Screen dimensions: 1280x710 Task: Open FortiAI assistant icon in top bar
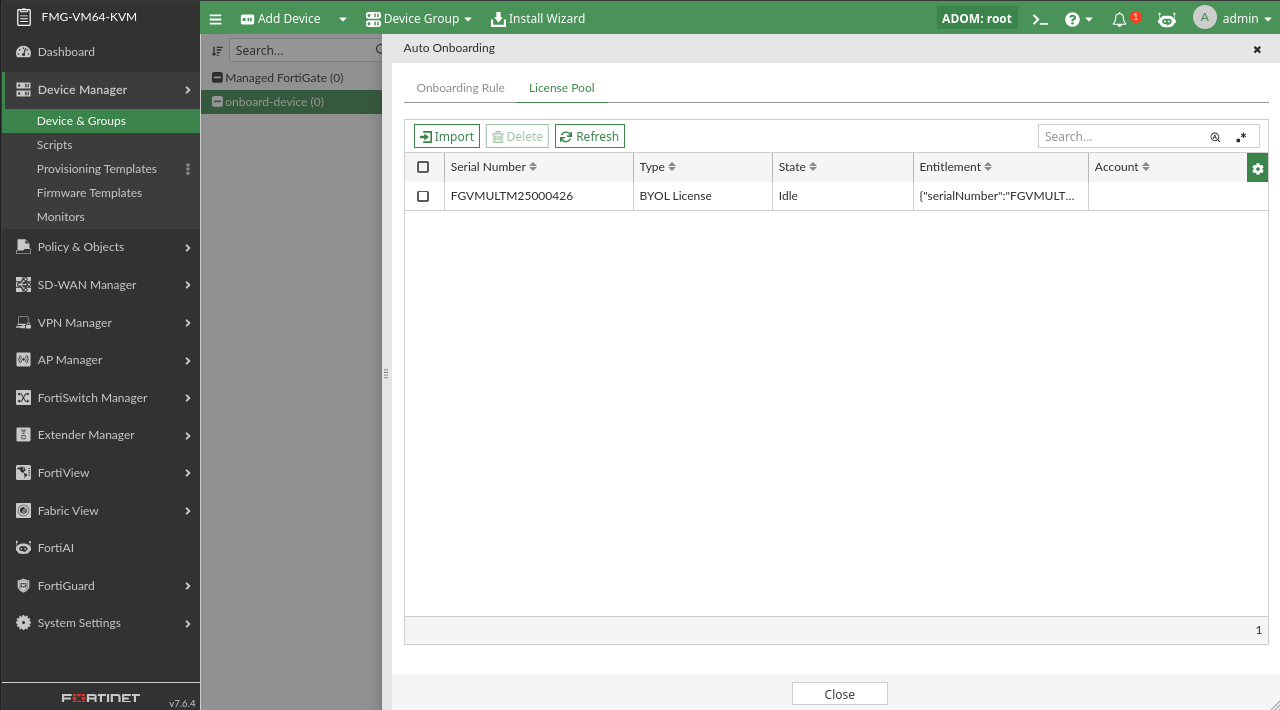1166,18
